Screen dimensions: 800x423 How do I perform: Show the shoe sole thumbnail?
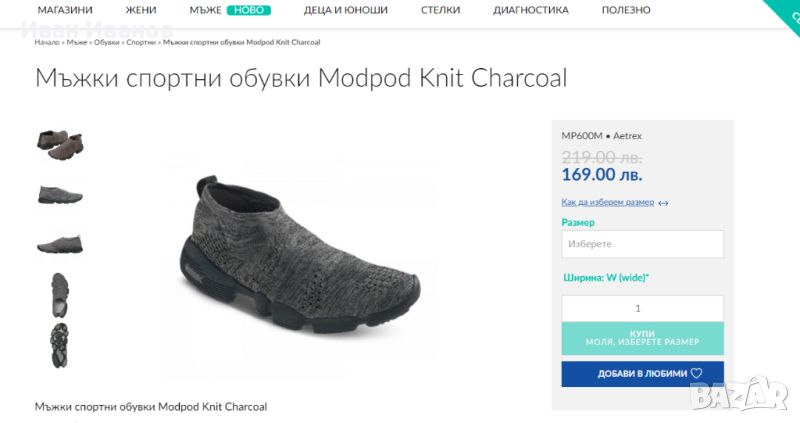(60, 345)
